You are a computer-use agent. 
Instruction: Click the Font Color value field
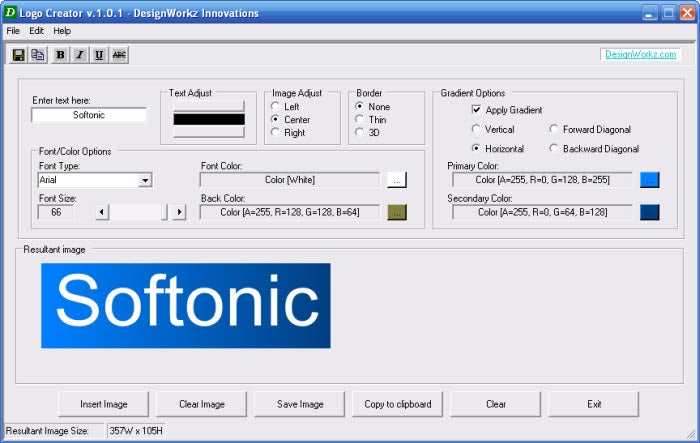pos(290,180)
